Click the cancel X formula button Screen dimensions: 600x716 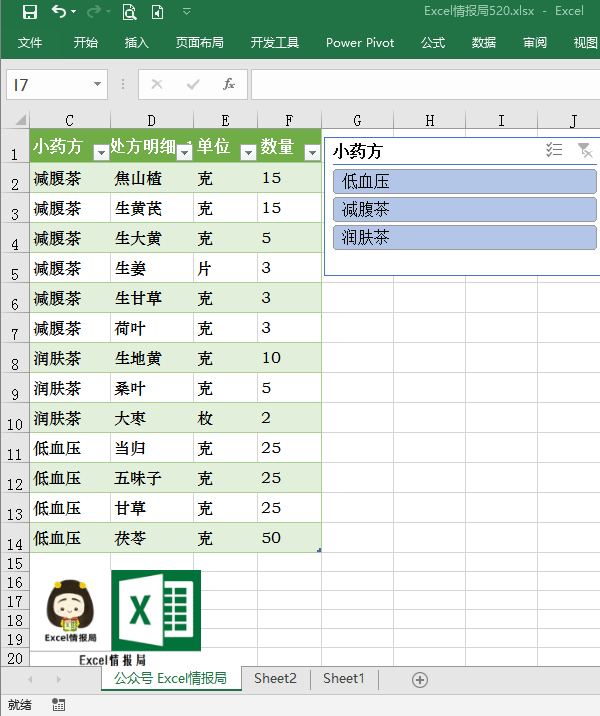(x=157, y=84)
